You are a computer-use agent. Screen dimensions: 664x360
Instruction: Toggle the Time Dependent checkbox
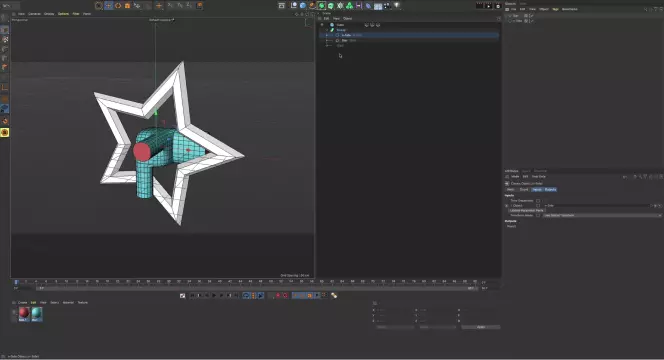(538, 200)
